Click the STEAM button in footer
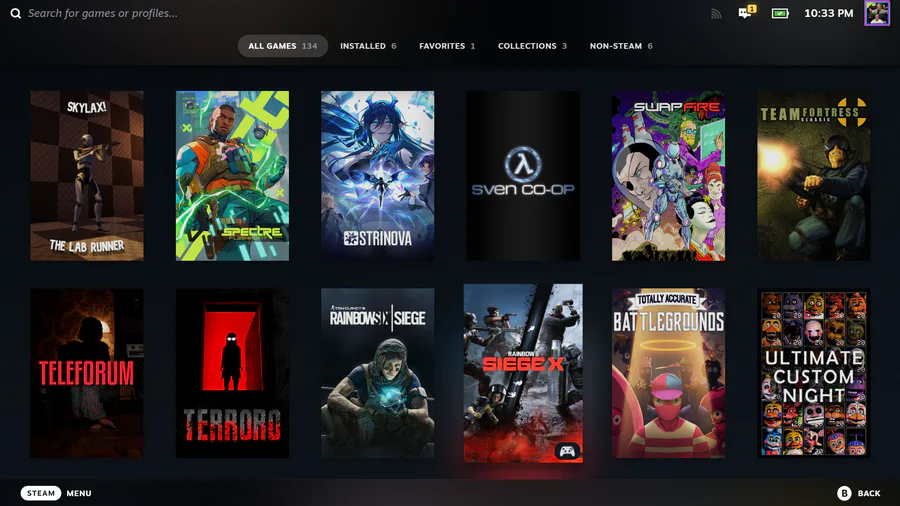Screen dimensions: 900x506 [x=41, y=493]
